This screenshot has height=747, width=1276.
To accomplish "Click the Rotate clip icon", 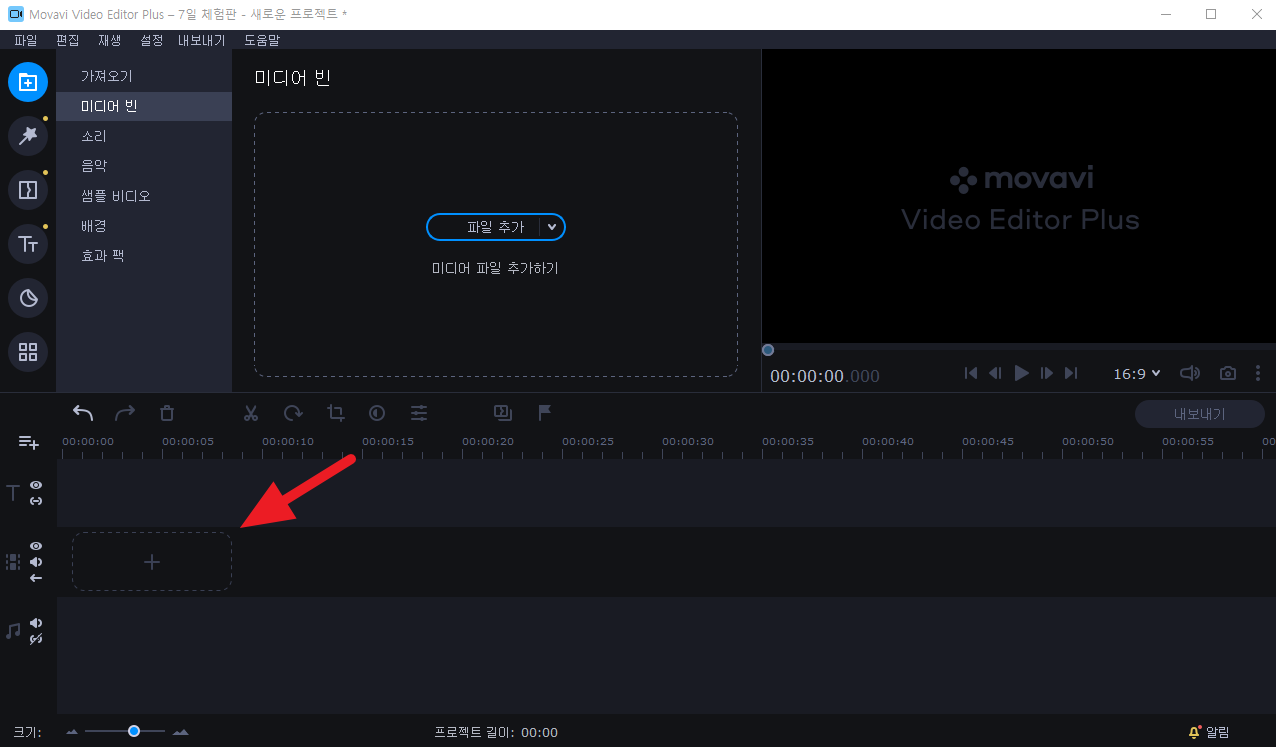I will coord(293,413).
